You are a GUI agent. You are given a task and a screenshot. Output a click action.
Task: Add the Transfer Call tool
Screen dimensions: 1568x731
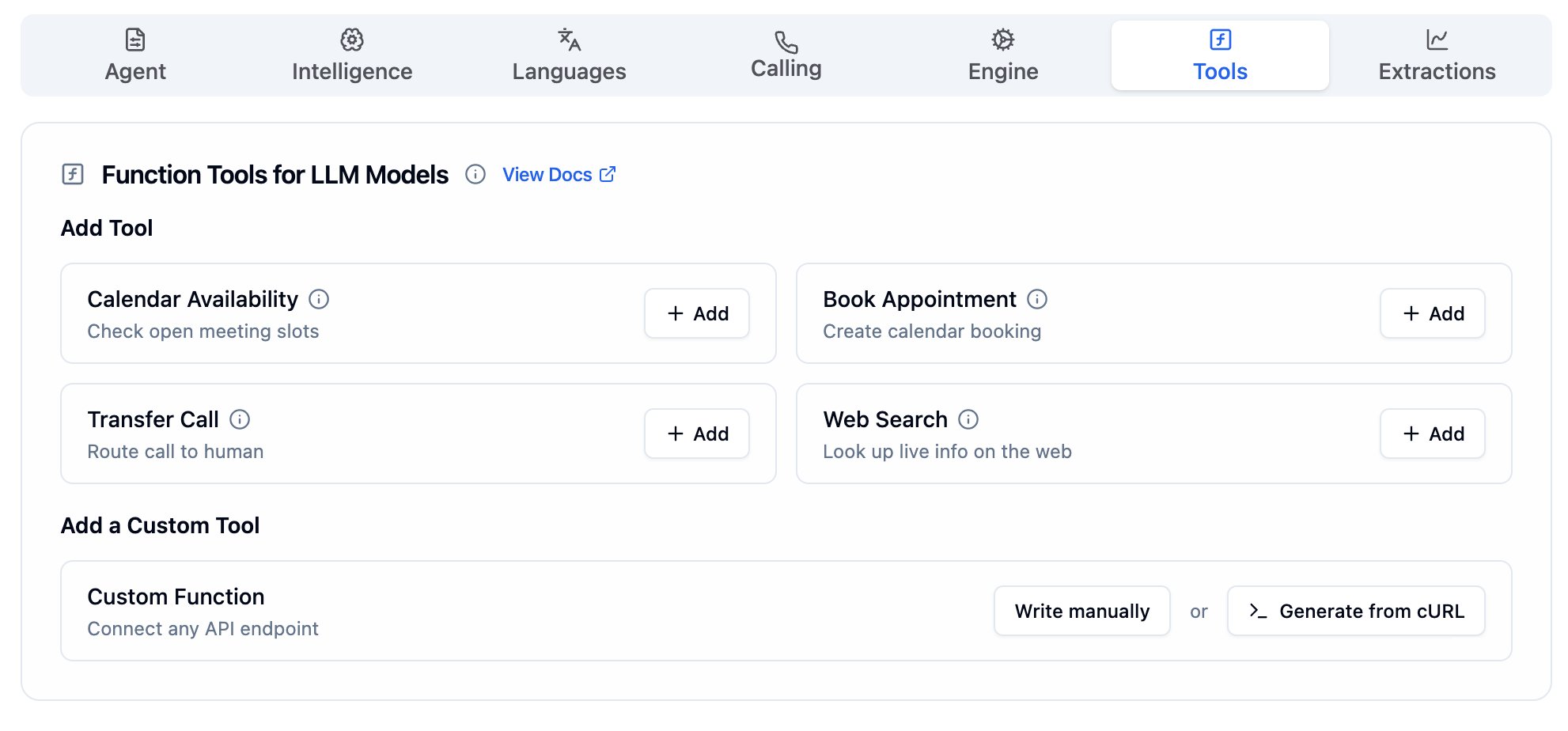tap(697, 434)
